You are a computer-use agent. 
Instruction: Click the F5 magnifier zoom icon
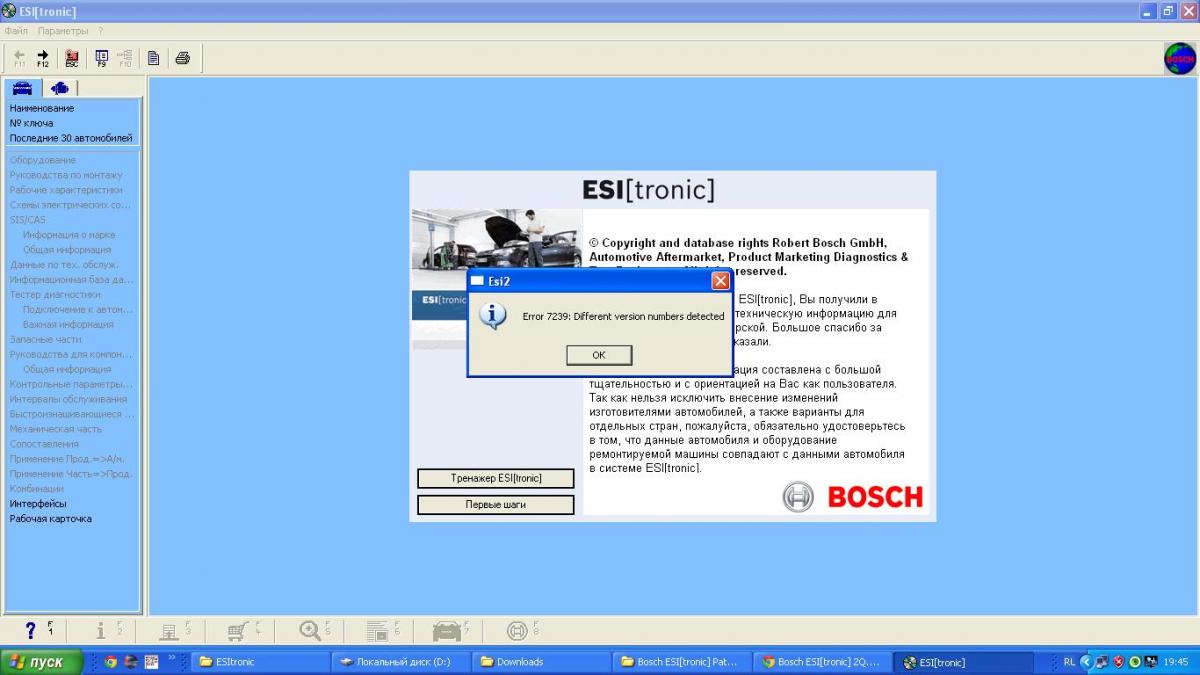pyautogui.click(x=312, y=630)
